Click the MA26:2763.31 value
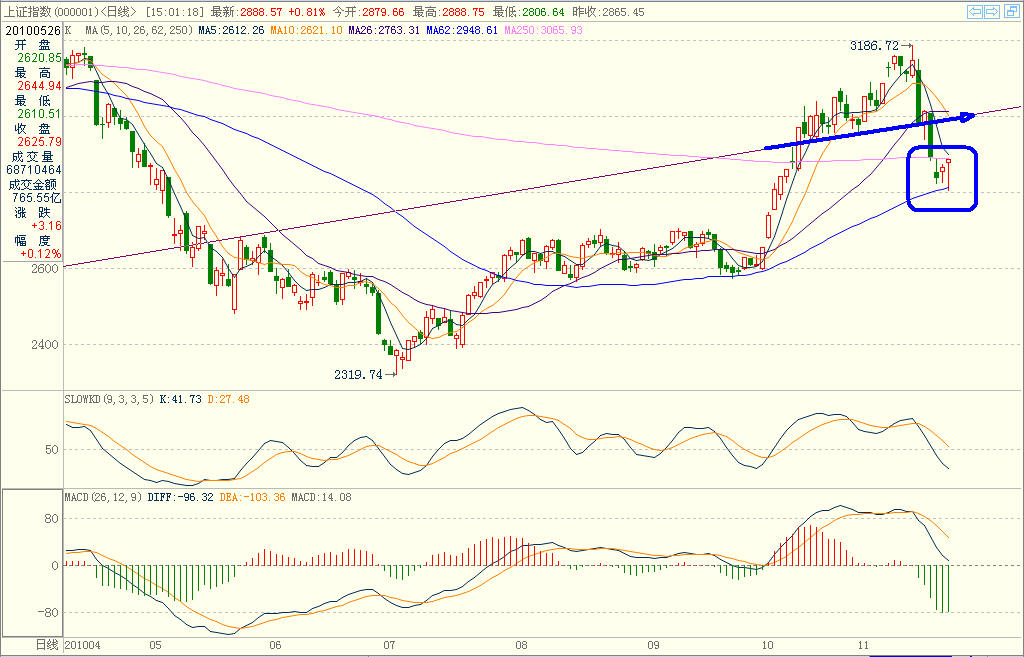 [x=384, y=31]
